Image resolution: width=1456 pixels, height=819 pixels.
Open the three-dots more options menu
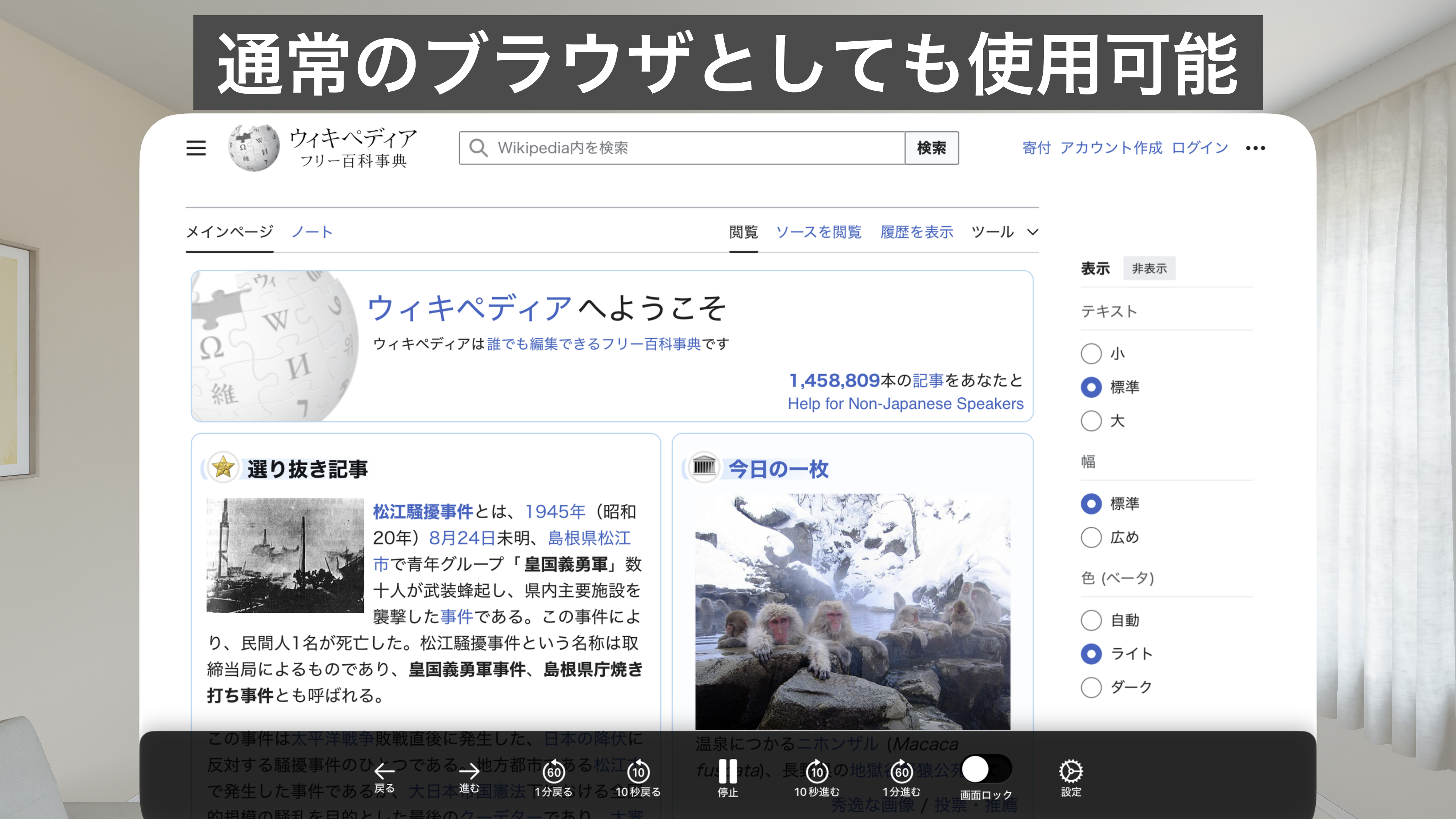pyautogui.click(x=1255, y=148)
